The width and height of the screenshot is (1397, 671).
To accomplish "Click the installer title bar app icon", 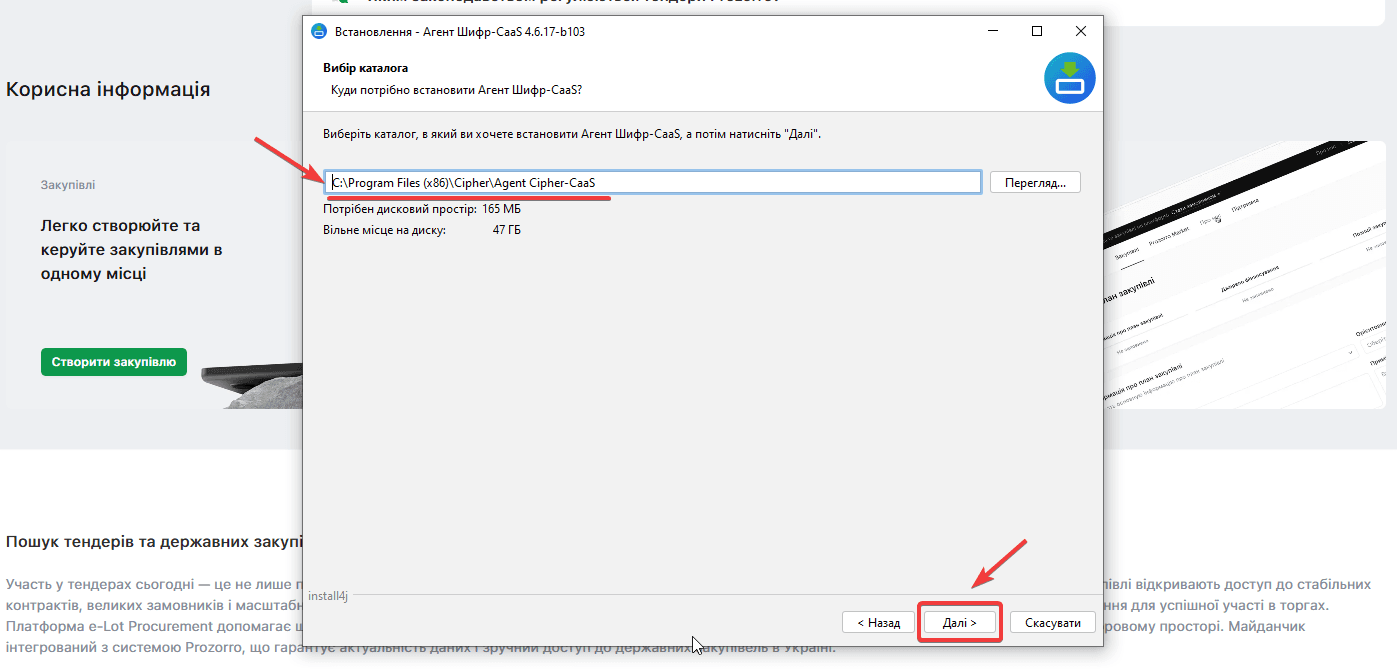I will click(319, 31).
